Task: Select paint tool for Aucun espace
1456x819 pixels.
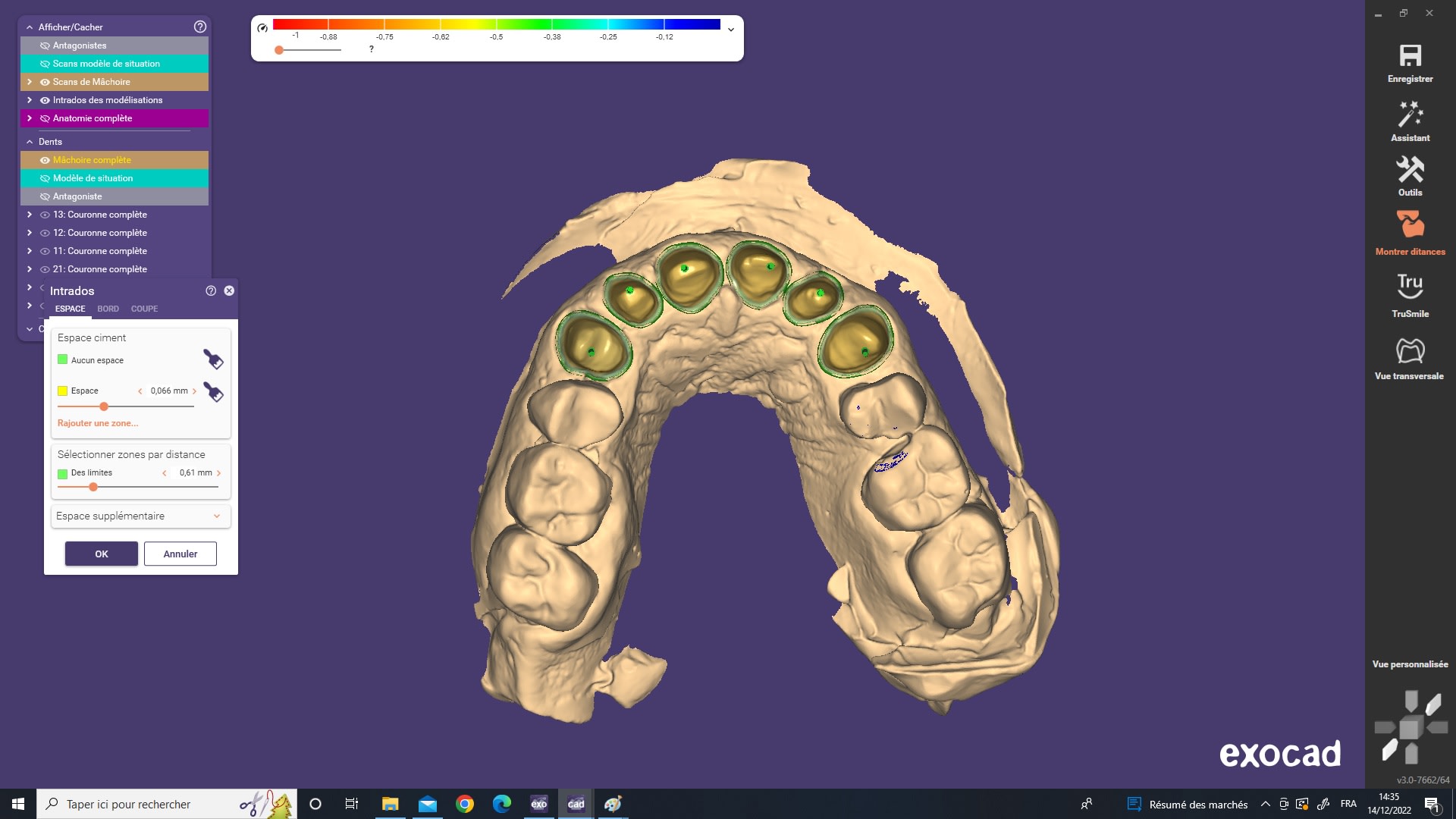Action: [x=213, y=359]
